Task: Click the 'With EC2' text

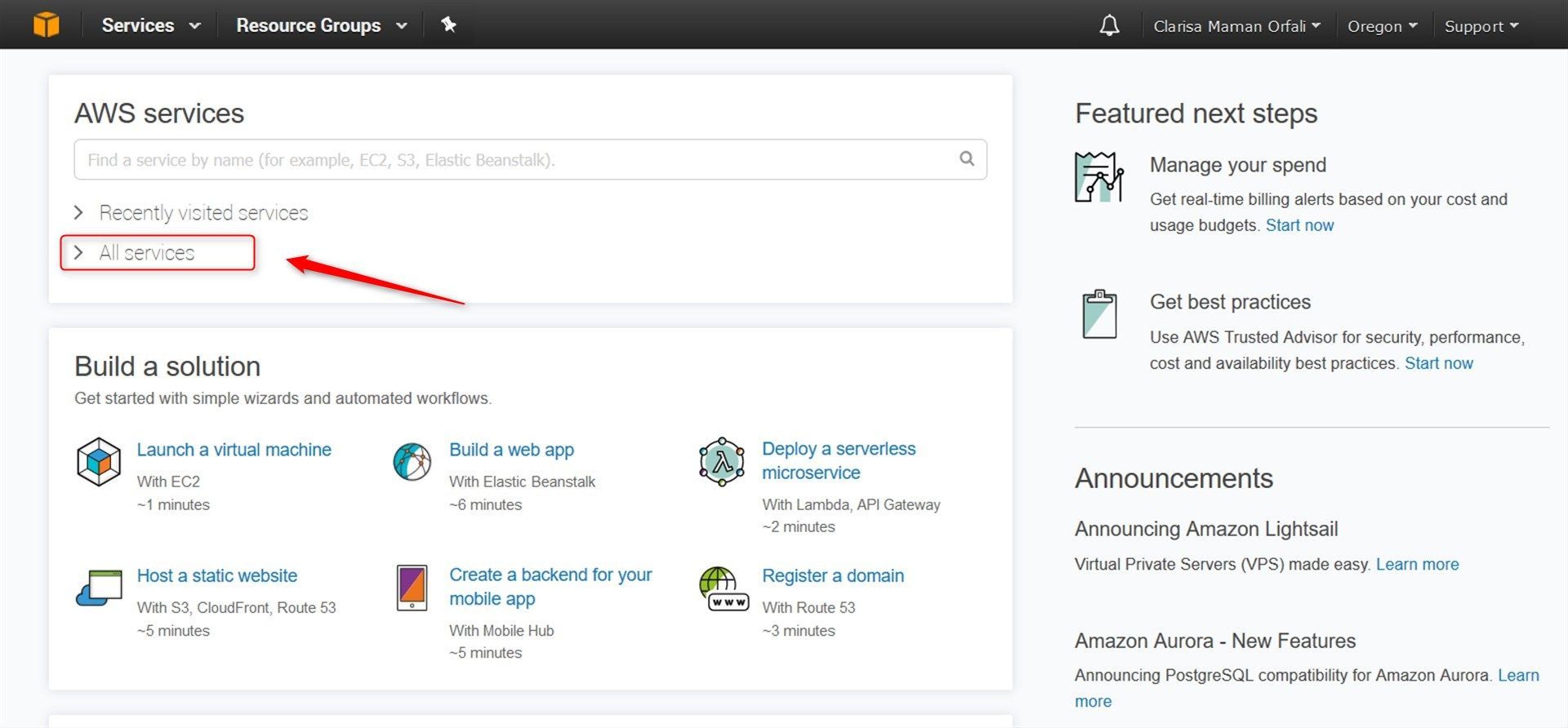Action: pos(168,482)
